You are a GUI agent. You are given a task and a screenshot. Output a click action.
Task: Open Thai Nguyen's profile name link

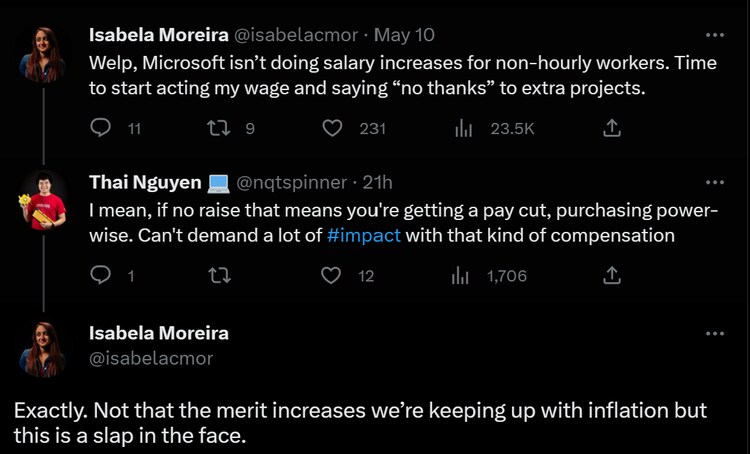[143, 182]
